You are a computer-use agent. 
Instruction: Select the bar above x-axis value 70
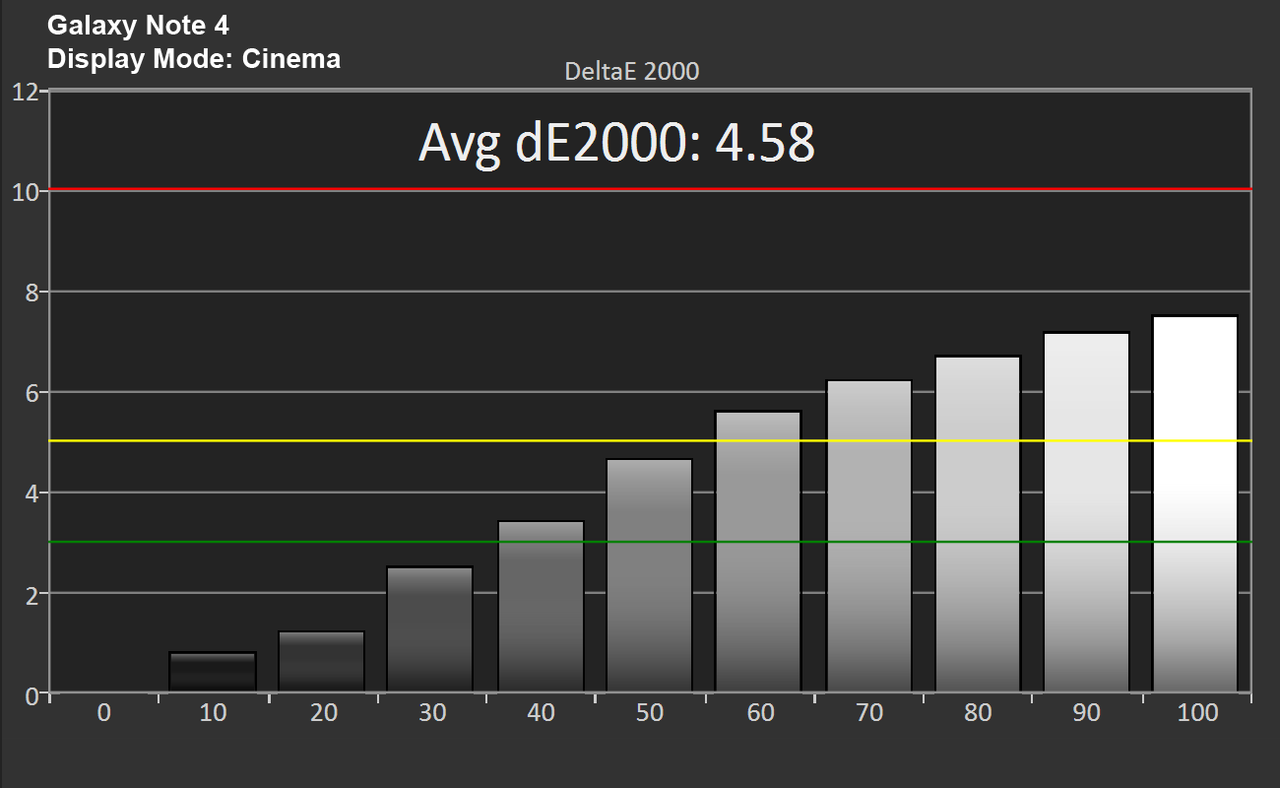[x=869, y=536]
